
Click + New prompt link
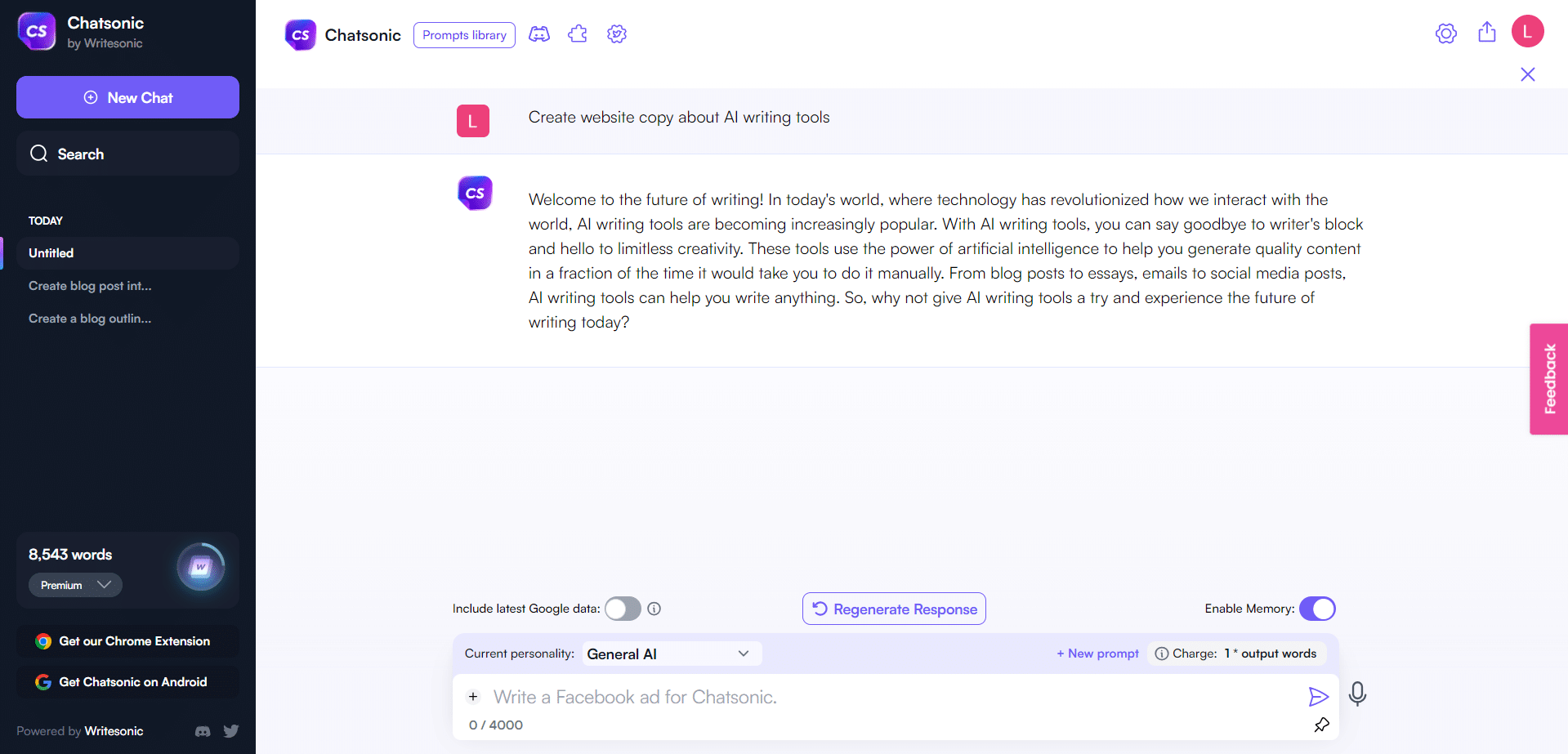pos(1097,654)
